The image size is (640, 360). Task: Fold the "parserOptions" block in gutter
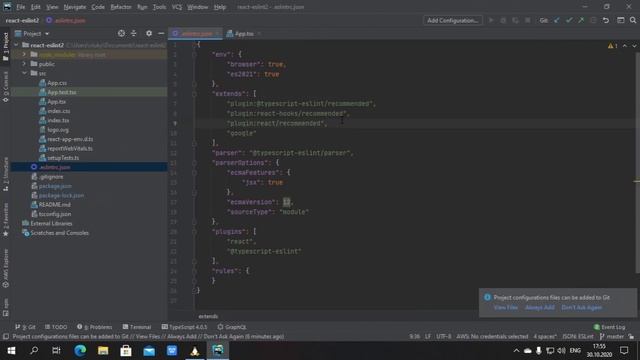coord(194,163)
